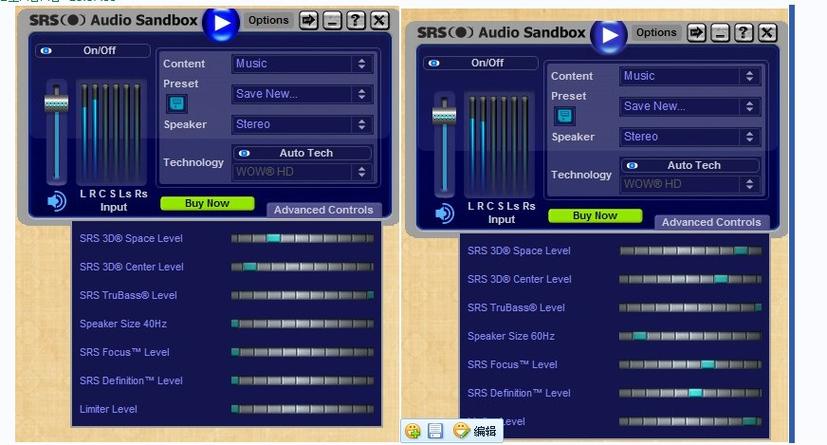Open Advanced Controls tab in right window

711,222
